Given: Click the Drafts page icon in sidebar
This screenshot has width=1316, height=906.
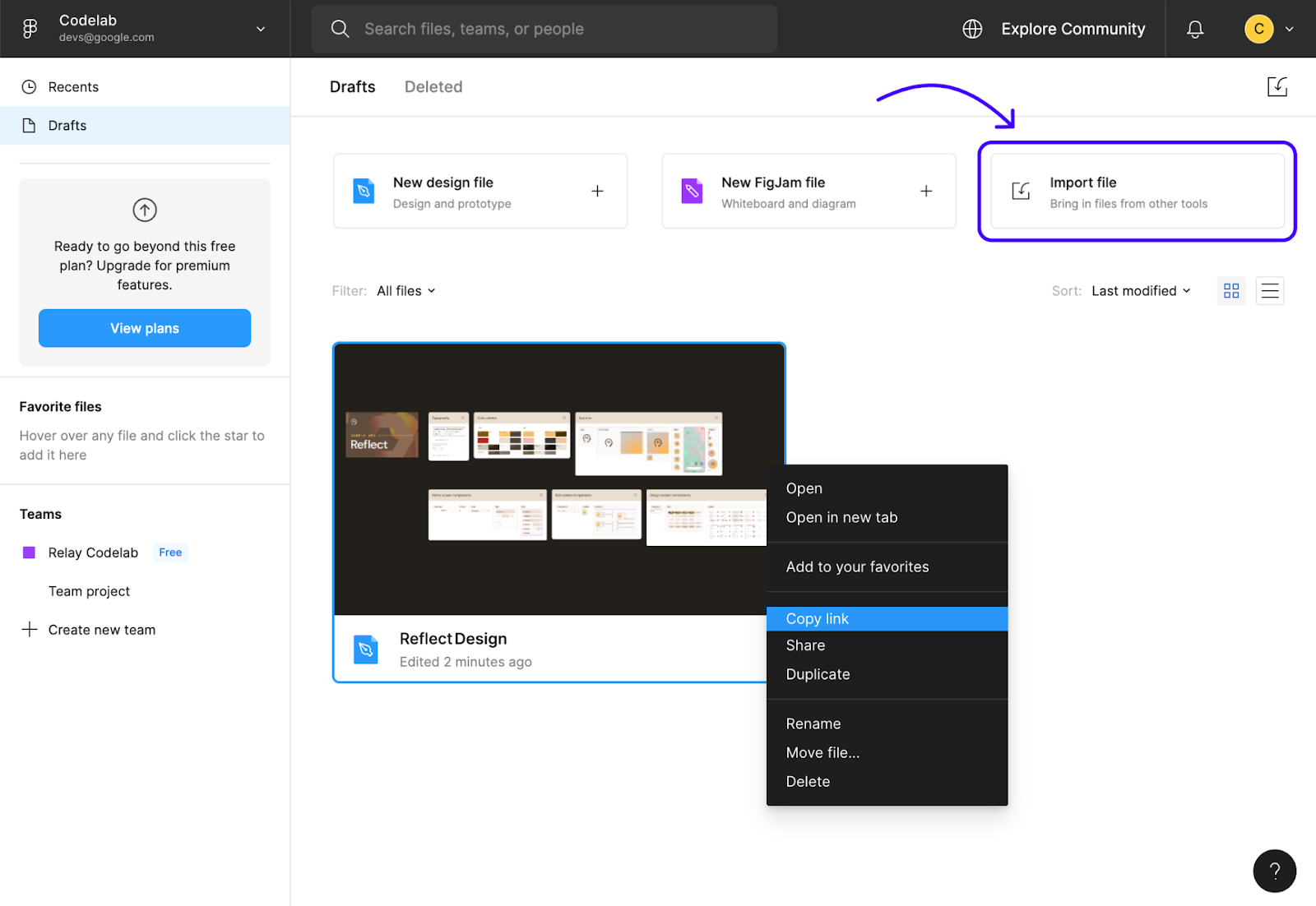Looking at the screenshot, I should pos(29,126).
